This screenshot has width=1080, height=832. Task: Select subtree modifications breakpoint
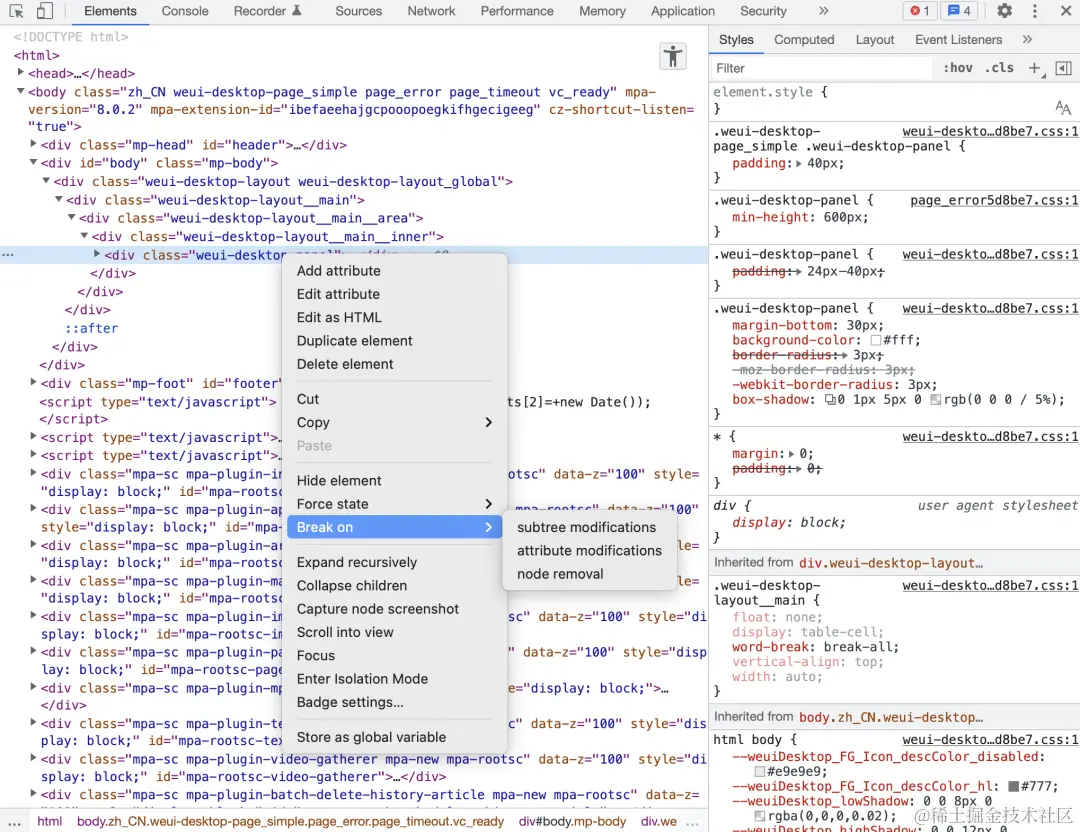[589, 527]
